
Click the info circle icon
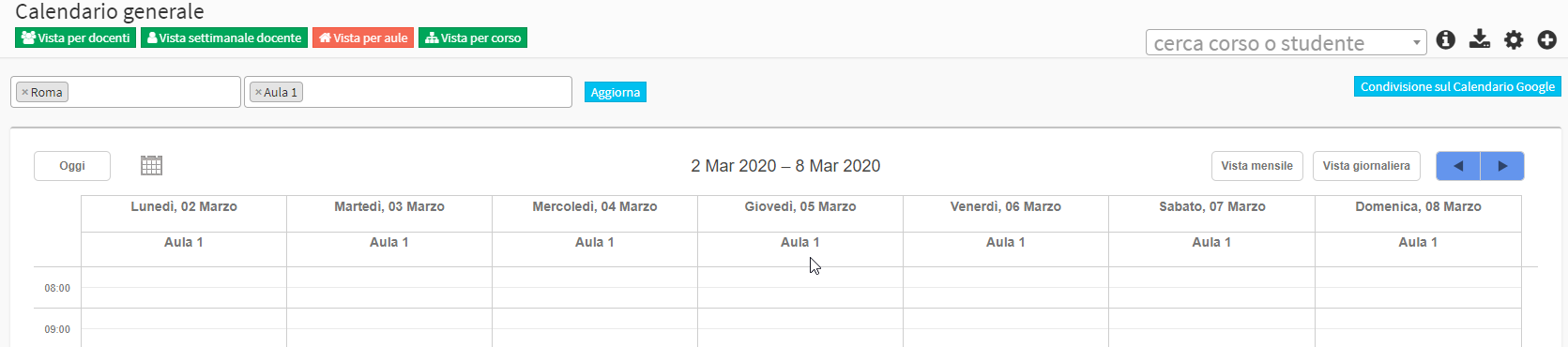[1446, 39]
